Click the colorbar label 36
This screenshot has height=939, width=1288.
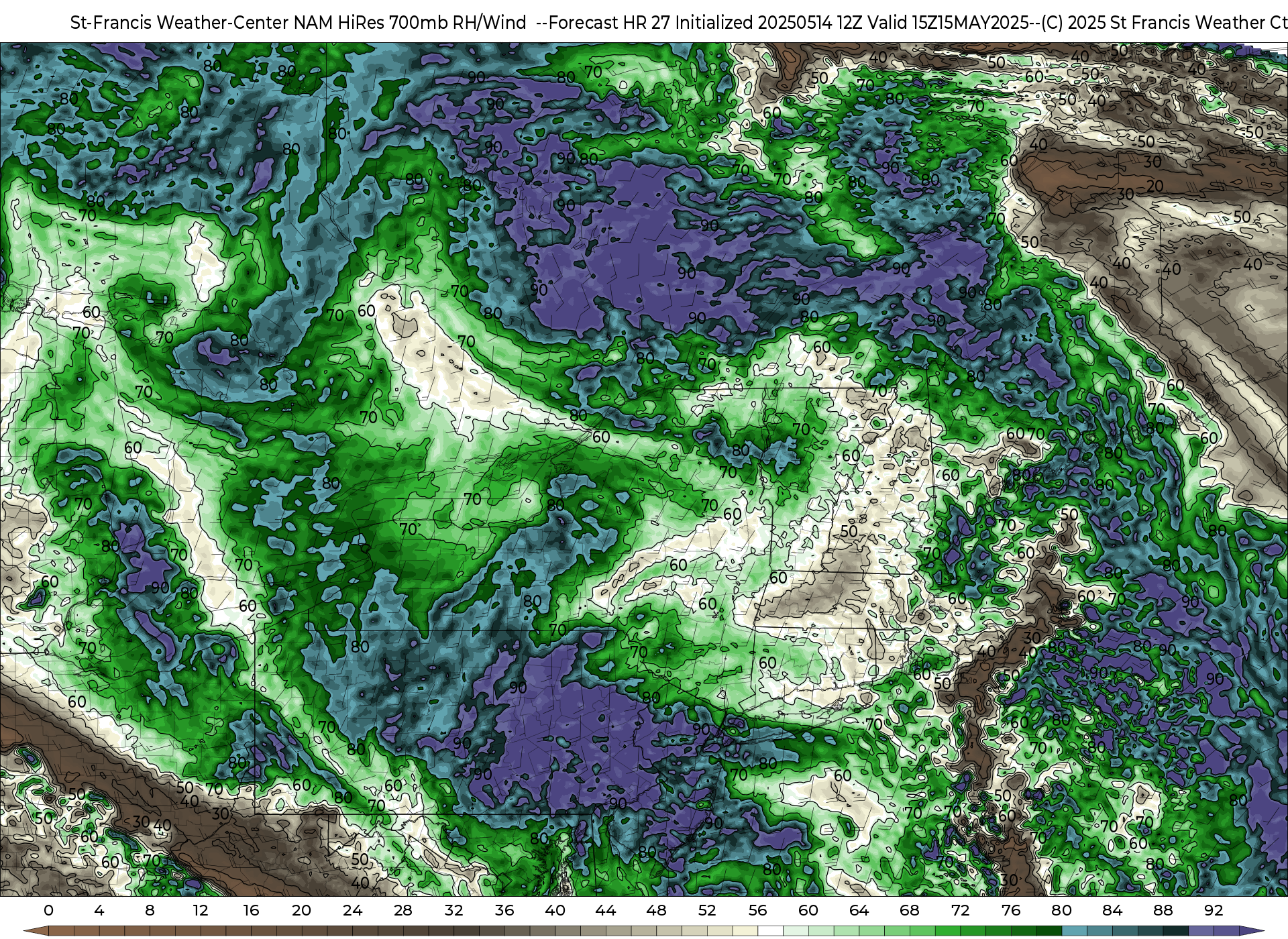[x=504, y=910]
